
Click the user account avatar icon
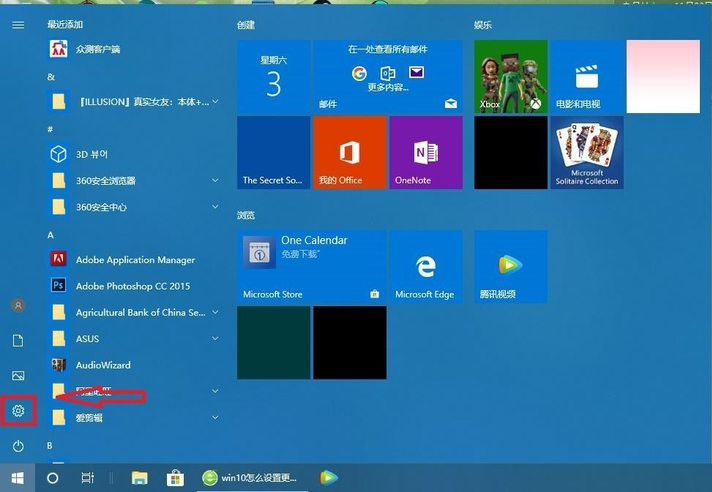click(18, 305)
